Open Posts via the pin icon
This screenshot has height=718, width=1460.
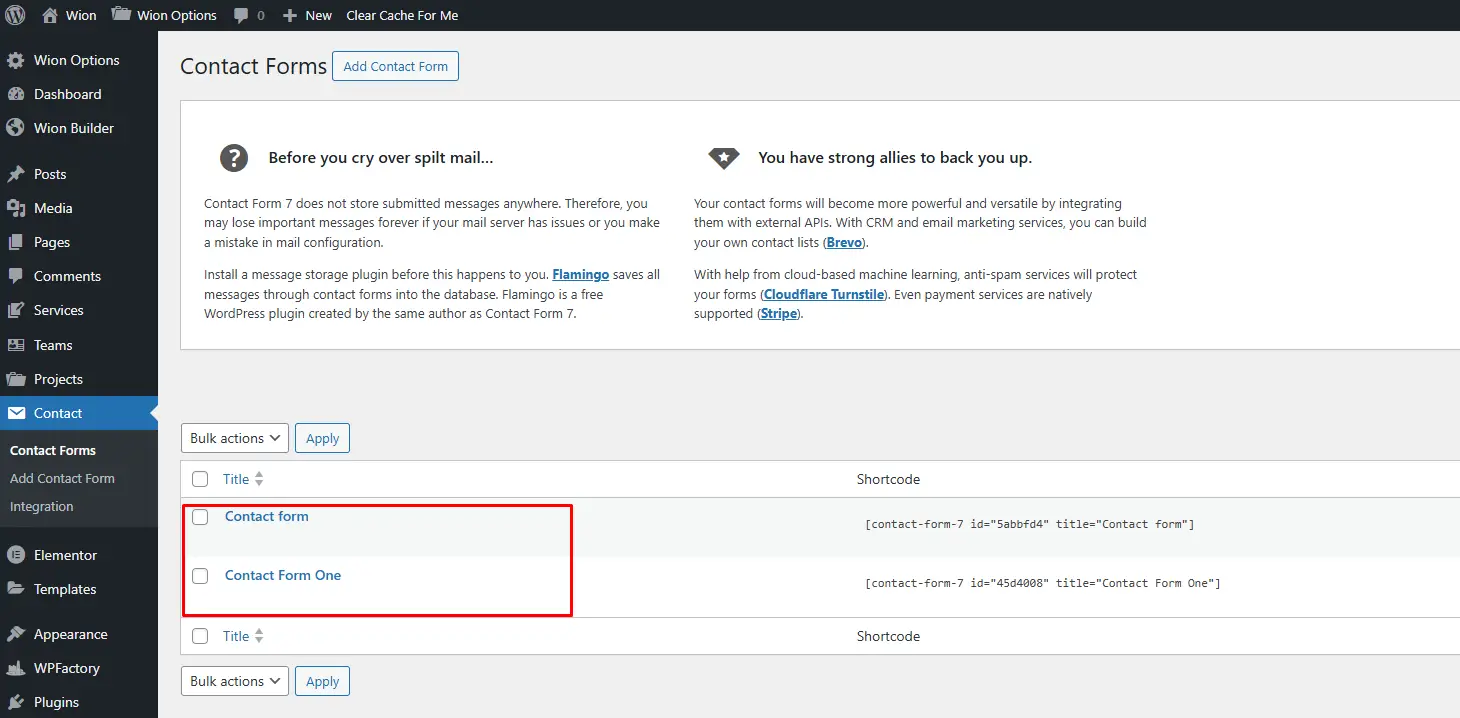coord(15,174)
